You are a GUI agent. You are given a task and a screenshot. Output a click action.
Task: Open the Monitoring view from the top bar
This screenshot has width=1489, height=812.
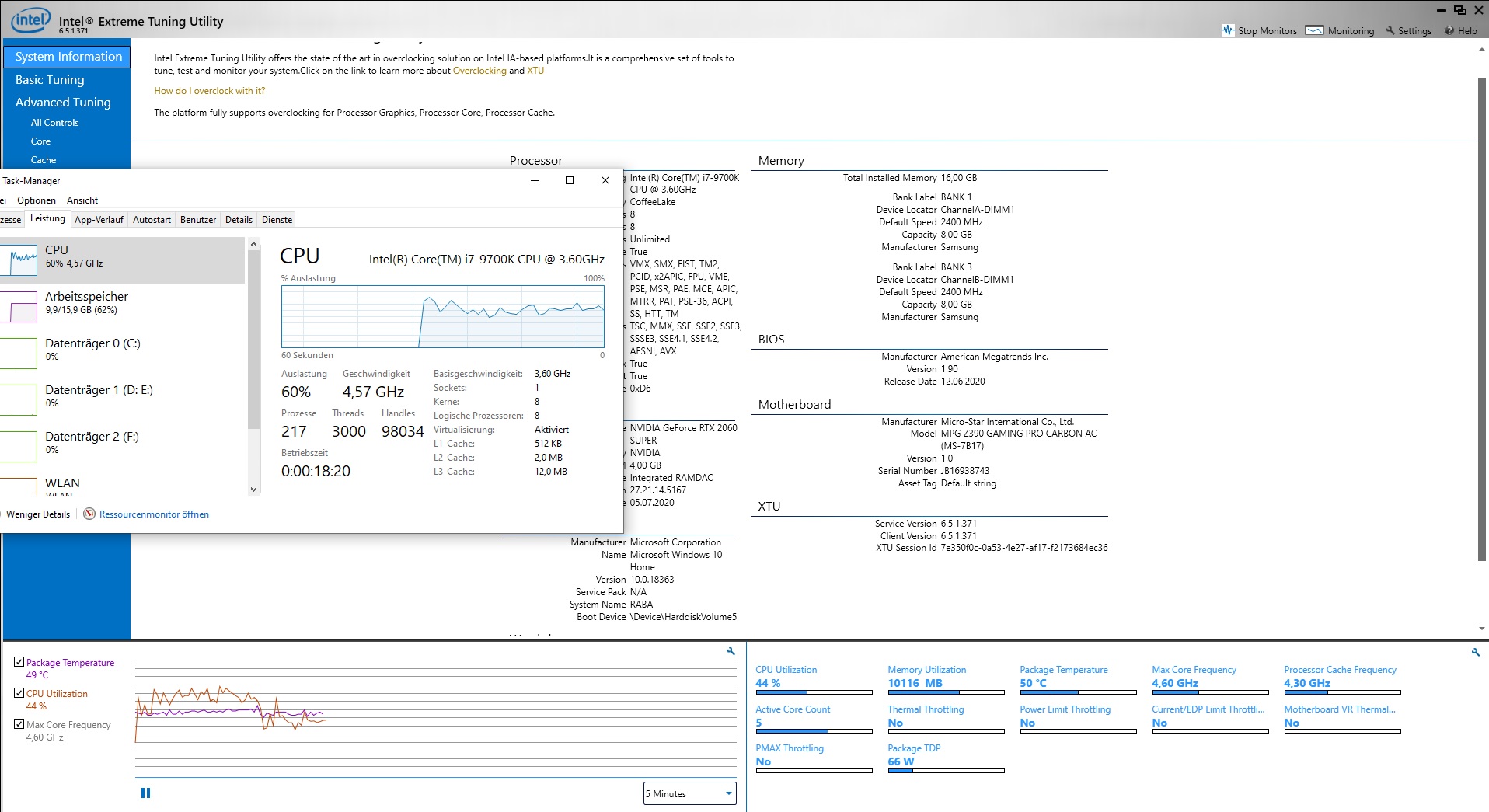1340,31
